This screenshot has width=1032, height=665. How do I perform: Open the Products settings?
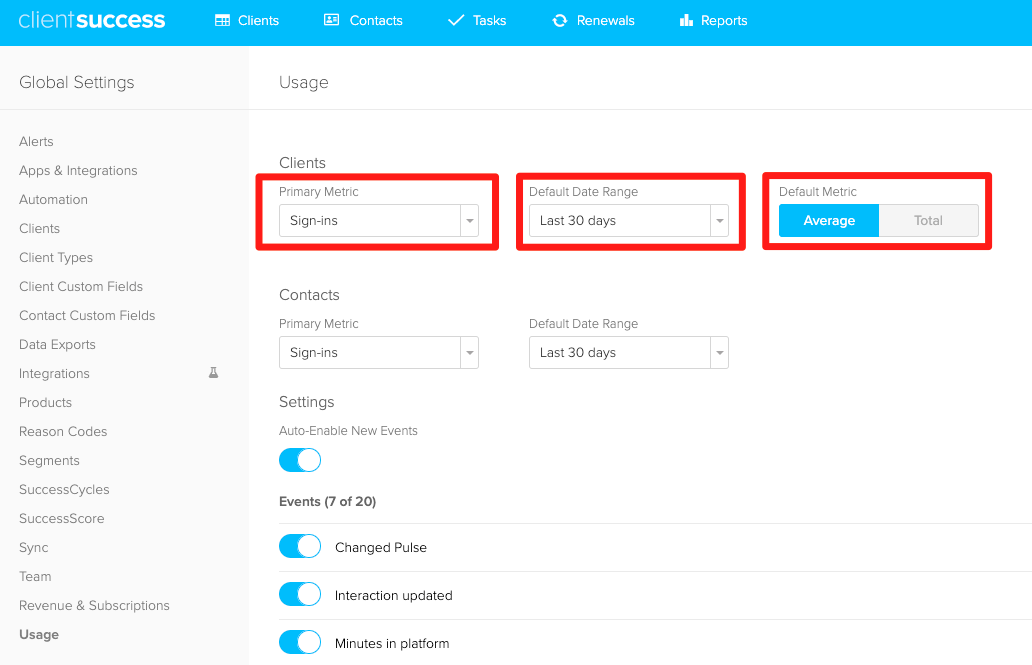coord(45,402)
